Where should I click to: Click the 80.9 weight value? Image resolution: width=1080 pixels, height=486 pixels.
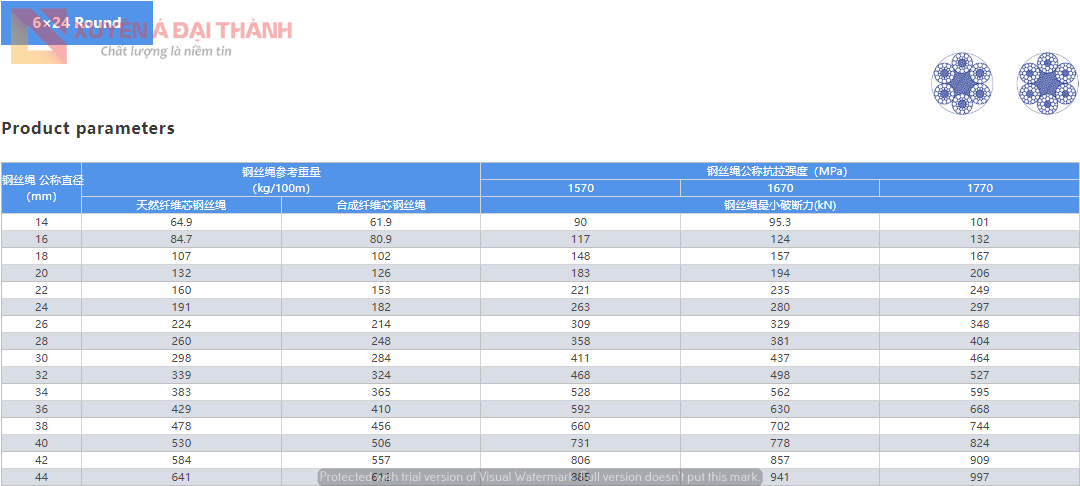(381, 239)
